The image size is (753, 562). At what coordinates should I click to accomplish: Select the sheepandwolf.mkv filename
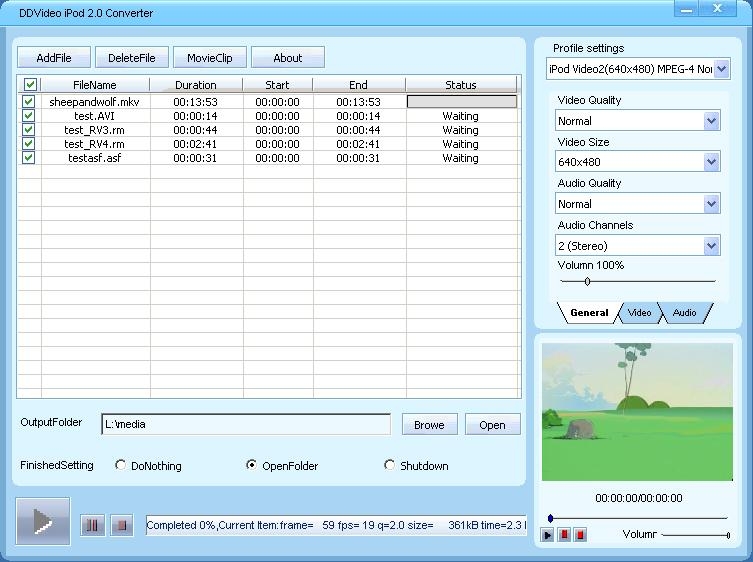(x=94, y=102)
